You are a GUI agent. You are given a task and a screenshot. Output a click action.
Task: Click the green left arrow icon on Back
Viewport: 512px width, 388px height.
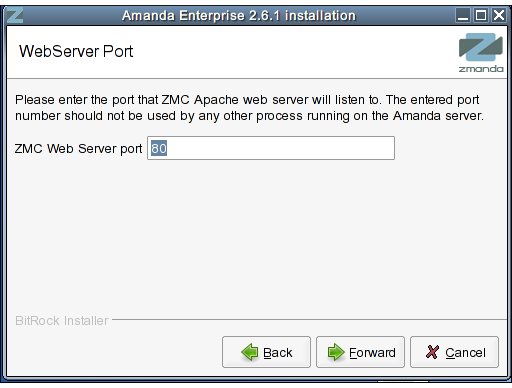pyautogui.click(x=250, y=352)
